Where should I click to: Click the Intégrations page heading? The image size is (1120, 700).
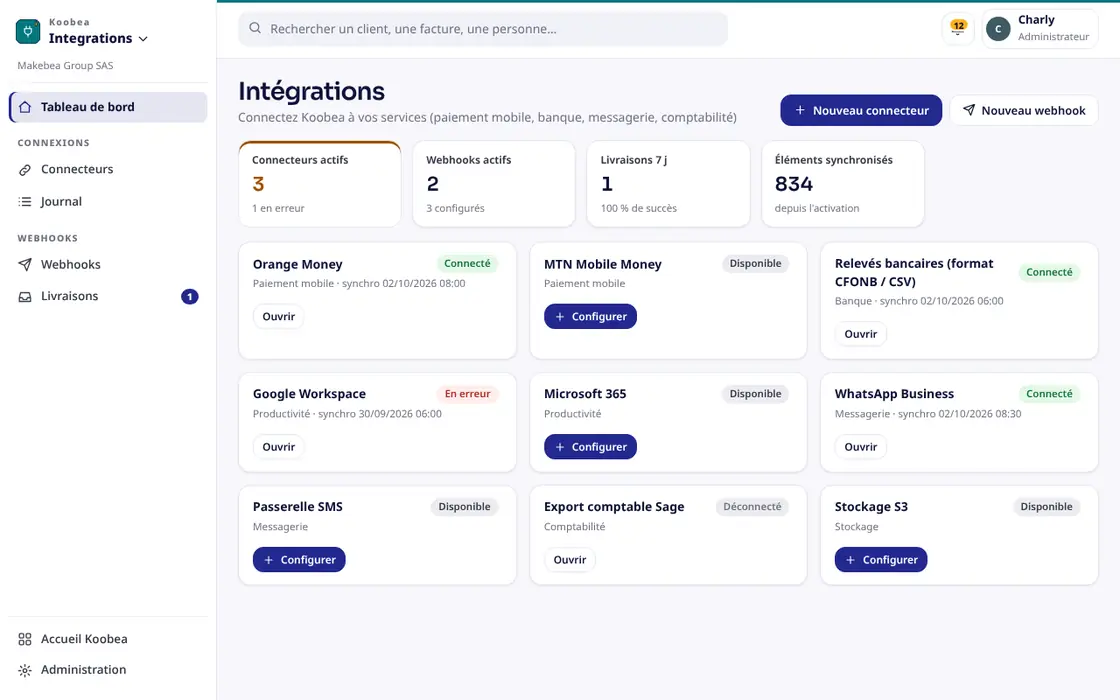click(311, 91)
